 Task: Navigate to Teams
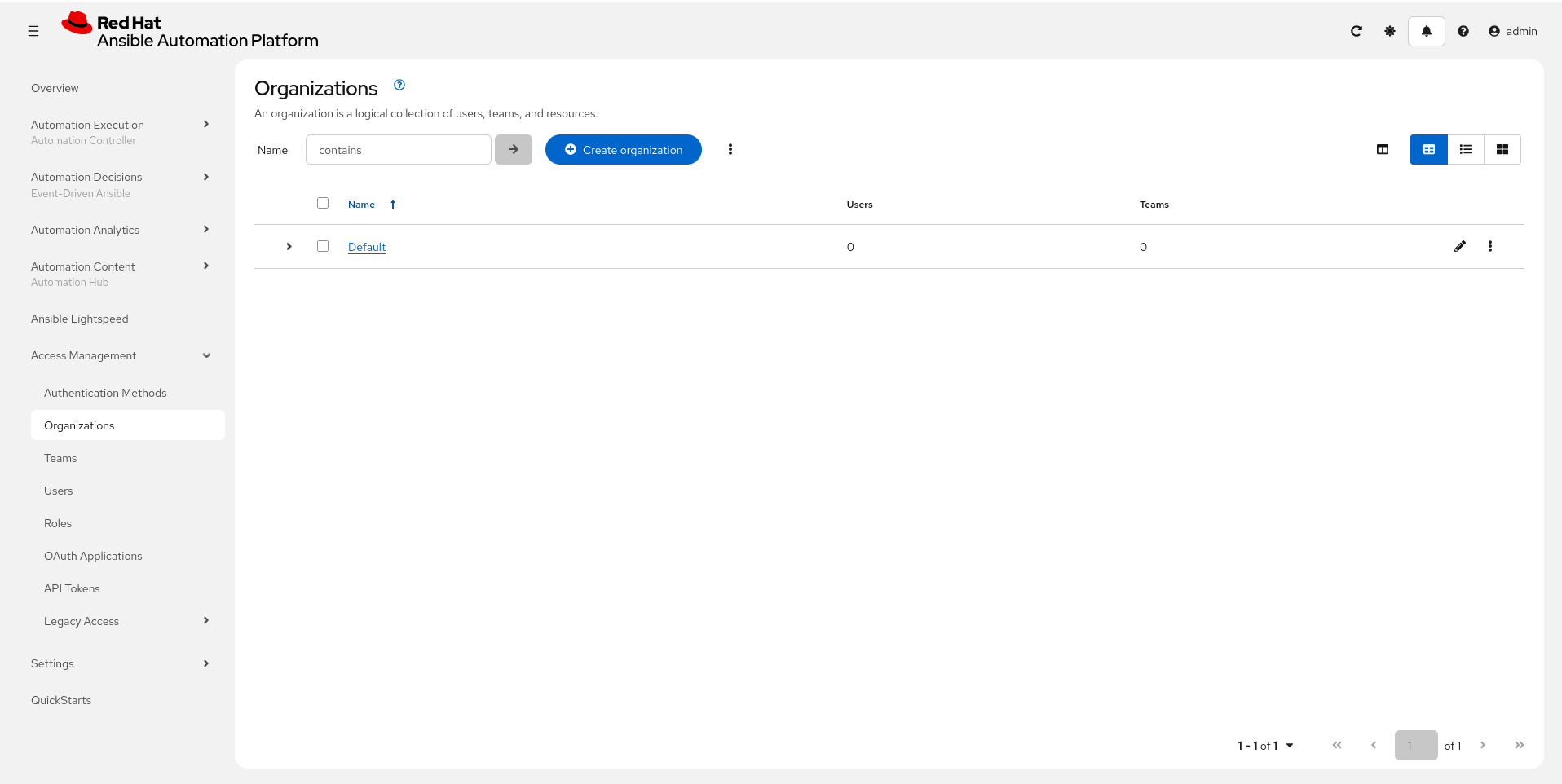pos(60,458)
